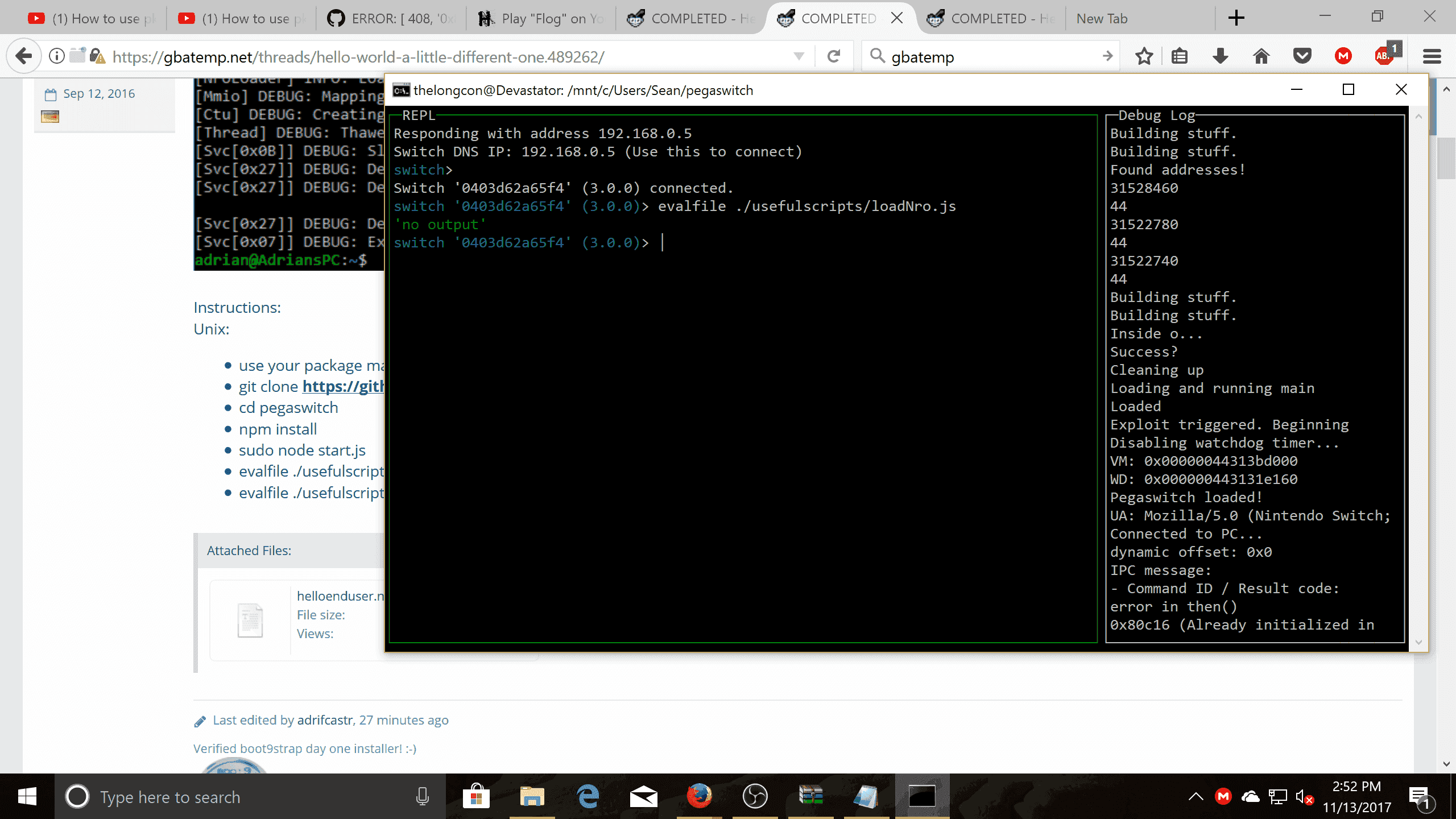Open the Windows Start menu

[27, 796]
